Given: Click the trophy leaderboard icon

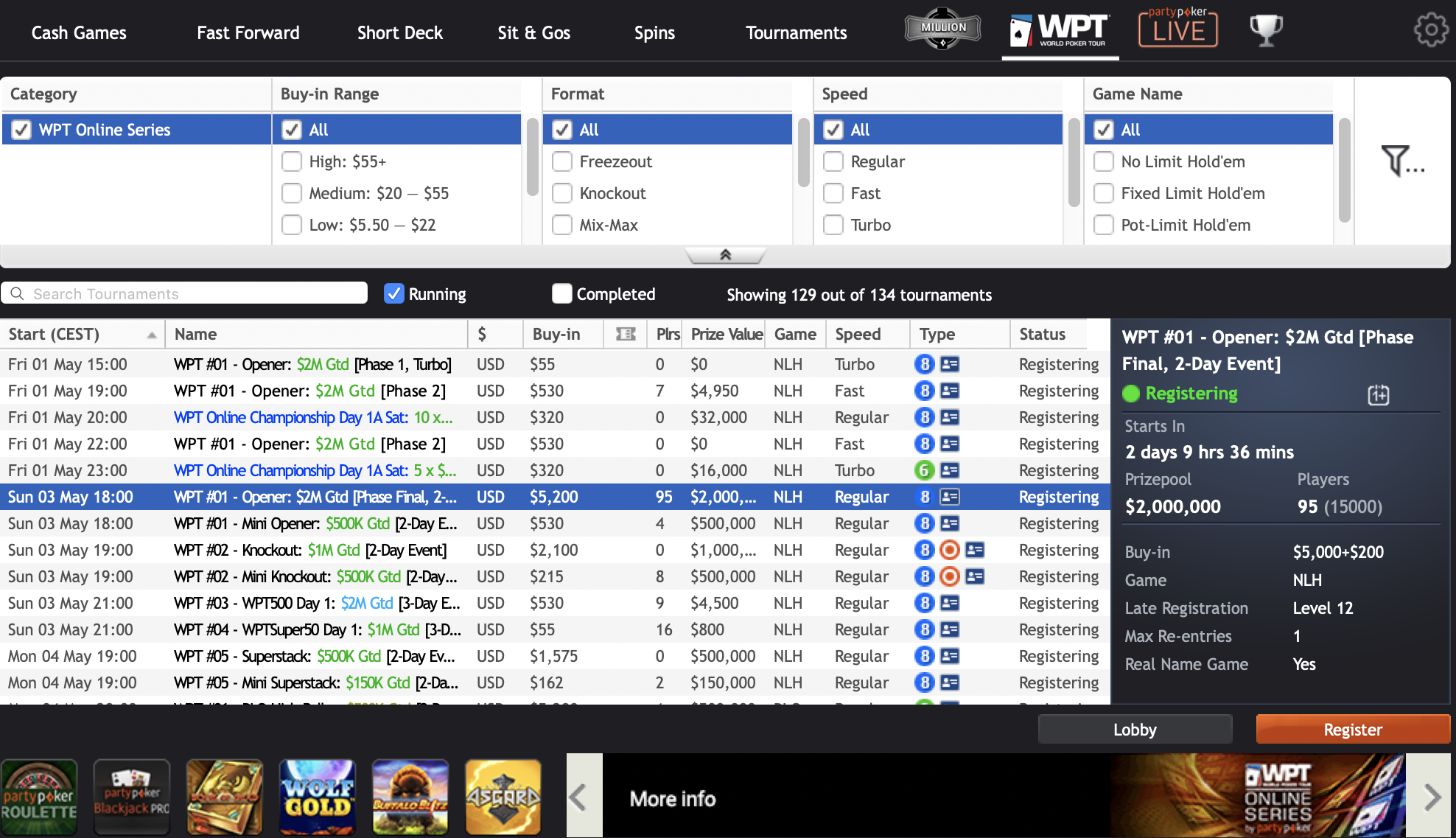Looking at the screenshot, I should pyautogui.click(x=1266, y=30).
